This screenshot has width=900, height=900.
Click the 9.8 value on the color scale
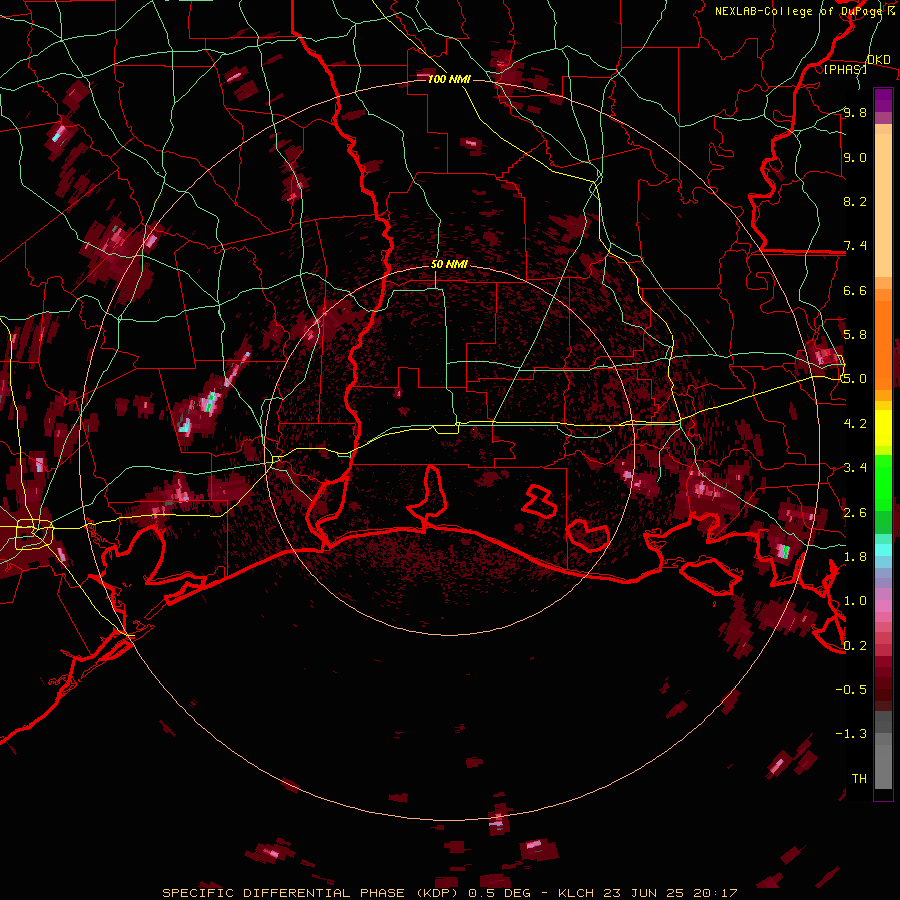tap(855, 112)
